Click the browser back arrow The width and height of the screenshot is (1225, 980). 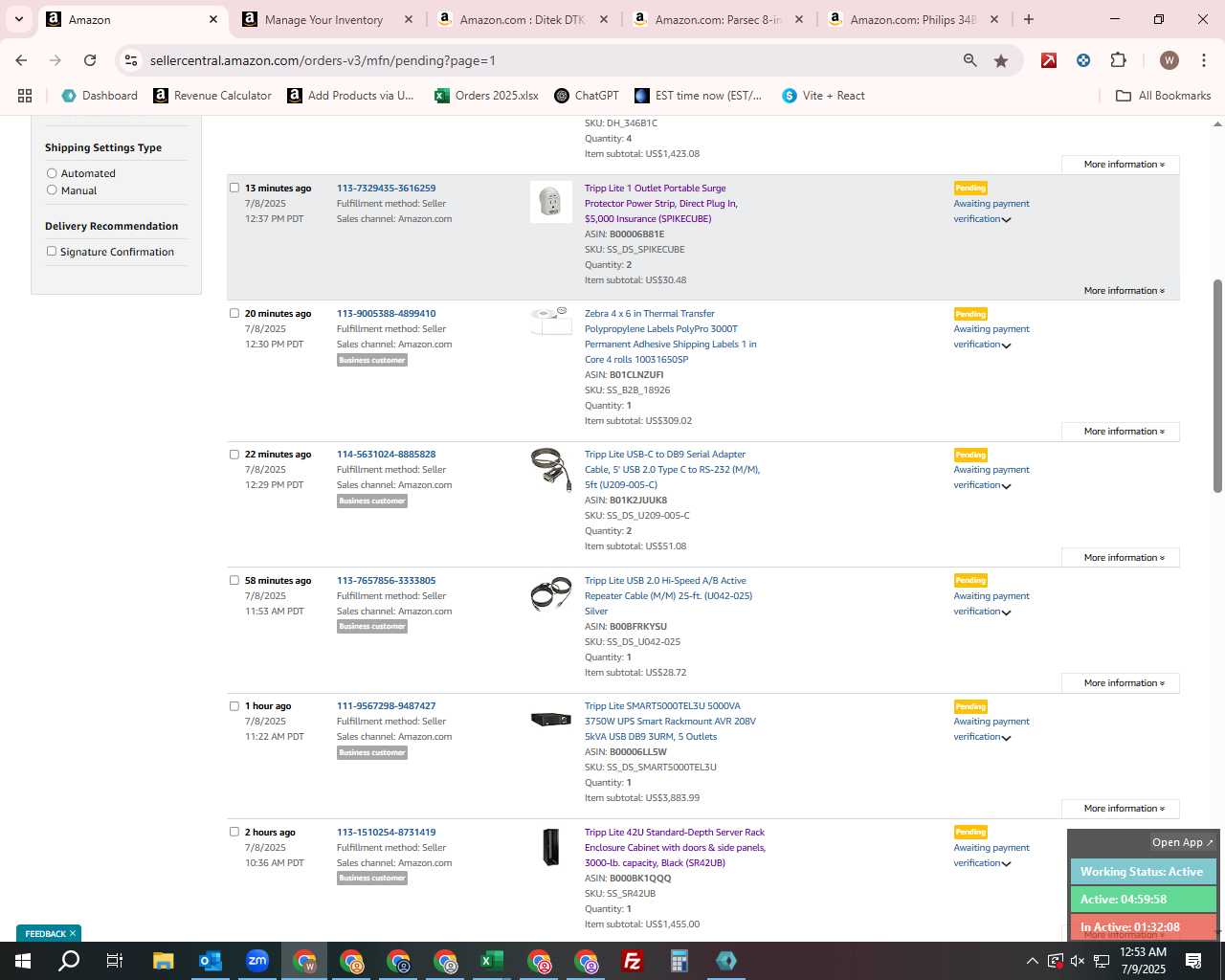[x=21, y=60]
